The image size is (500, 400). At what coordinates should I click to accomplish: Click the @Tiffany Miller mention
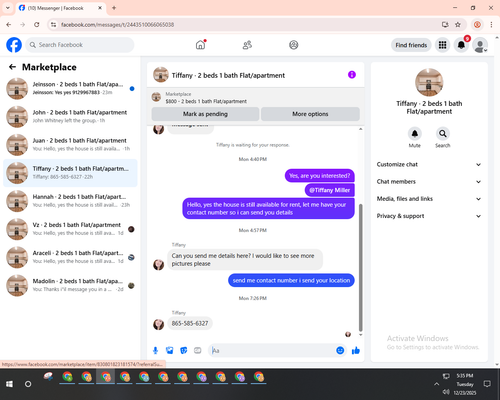[x=330, y=190]
